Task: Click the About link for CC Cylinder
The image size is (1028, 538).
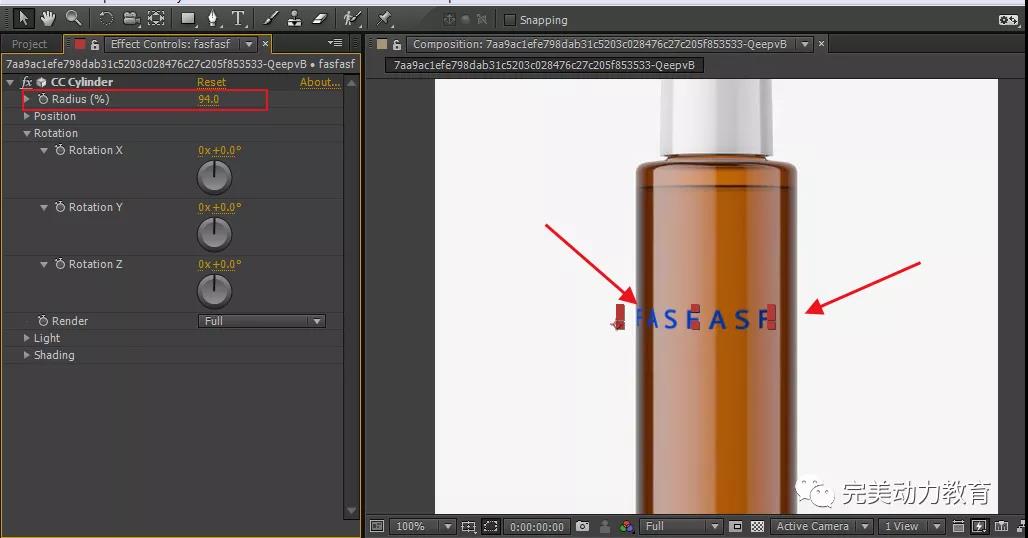Action: click(320, 82)
